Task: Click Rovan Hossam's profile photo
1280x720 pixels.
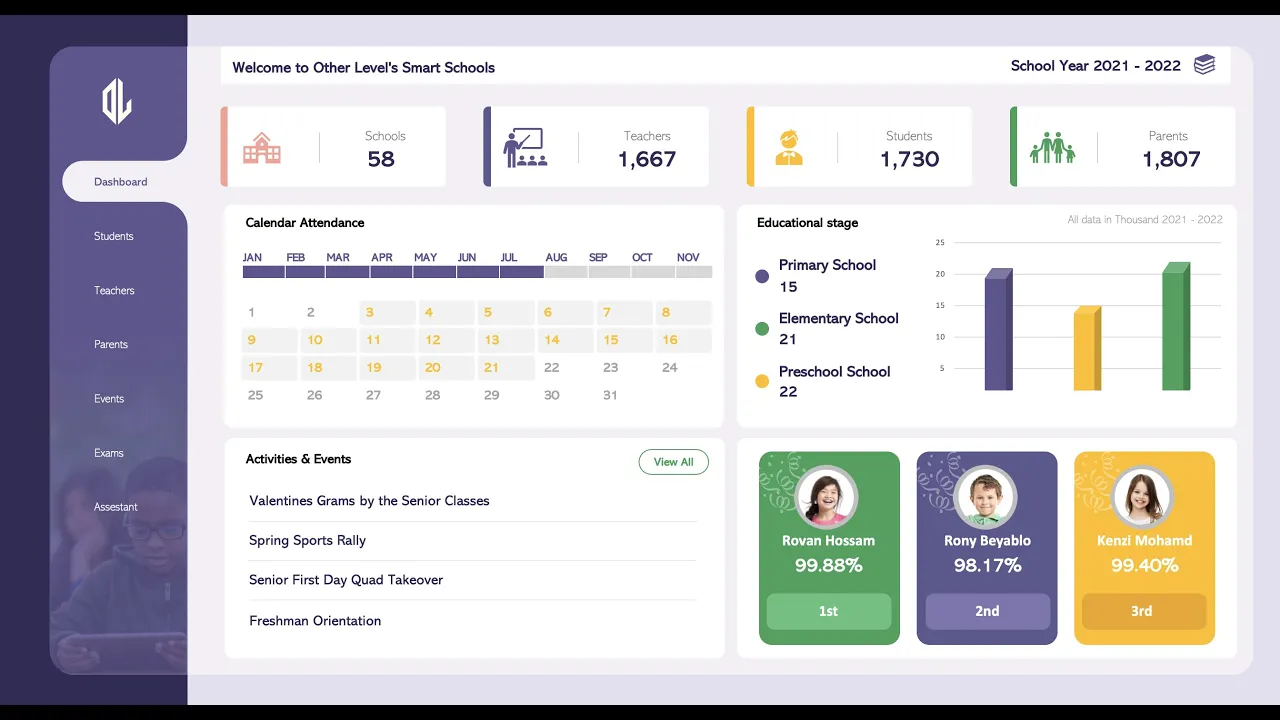Action: coord(826,497)
